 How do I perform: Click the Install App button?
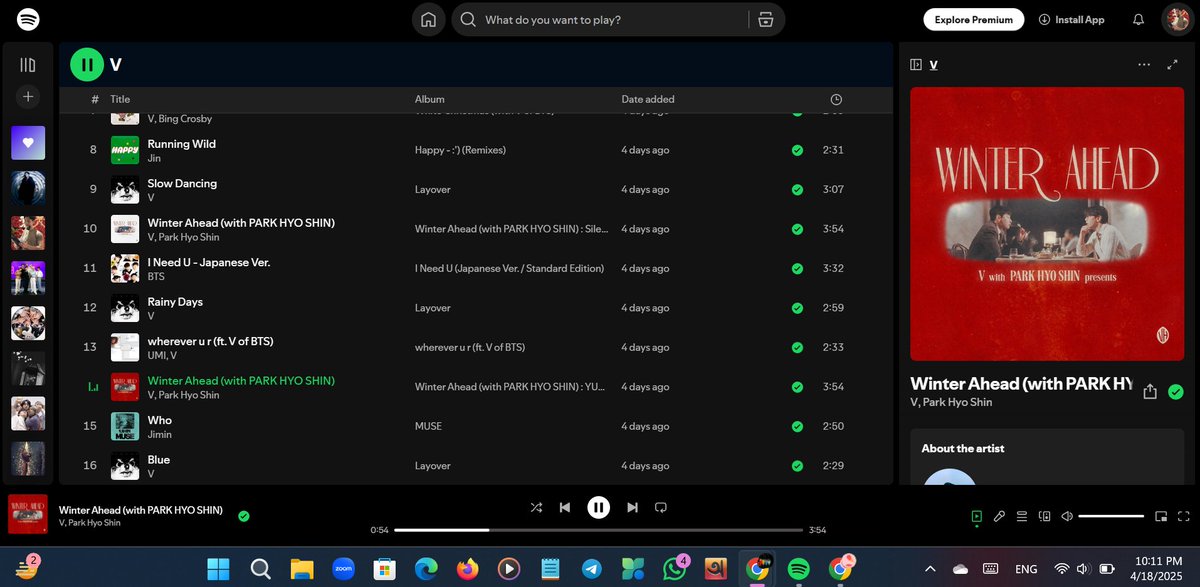1072,19
